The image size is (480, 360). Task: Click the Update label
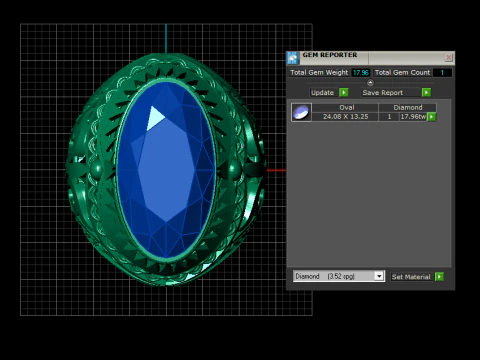click(x=322, y=93)
